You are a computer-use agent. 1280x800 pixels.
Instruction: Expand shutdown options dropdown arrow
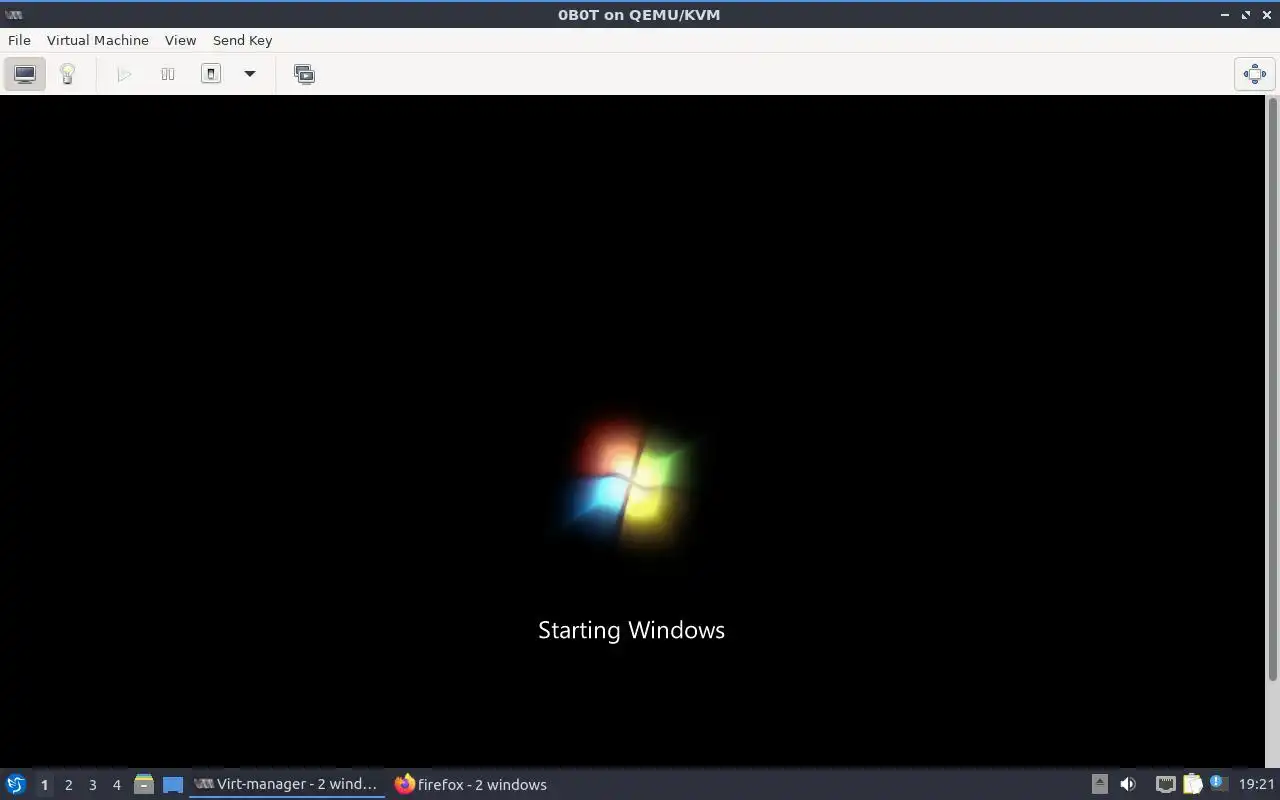pos(250,74)
